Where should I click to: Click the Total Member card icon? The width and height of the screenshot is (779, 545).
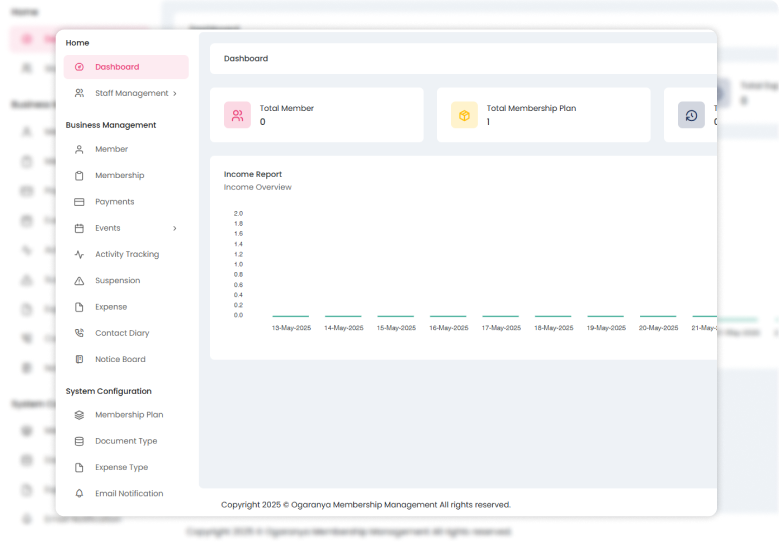(237, 115)
